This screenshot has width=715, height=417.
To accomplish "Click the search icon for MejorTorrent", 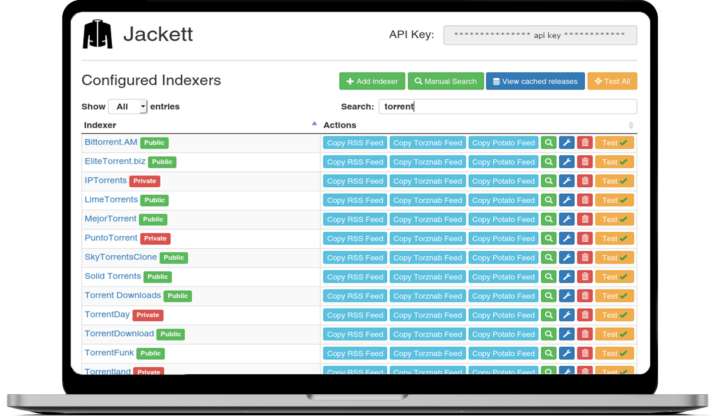I will pyautogui.click(x=549, y=219).
